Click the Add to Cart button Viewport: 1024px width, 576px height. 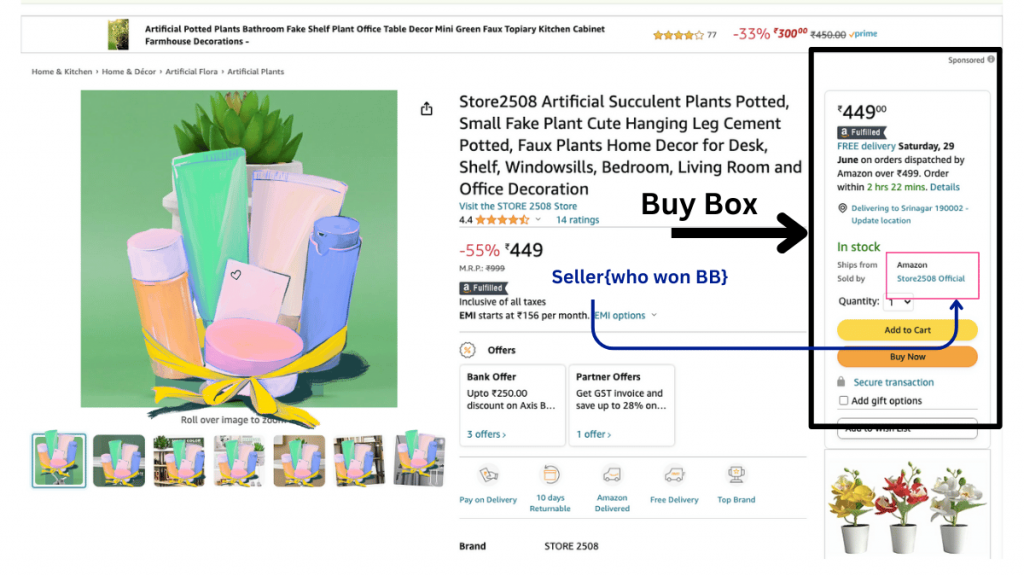point(906,330)
